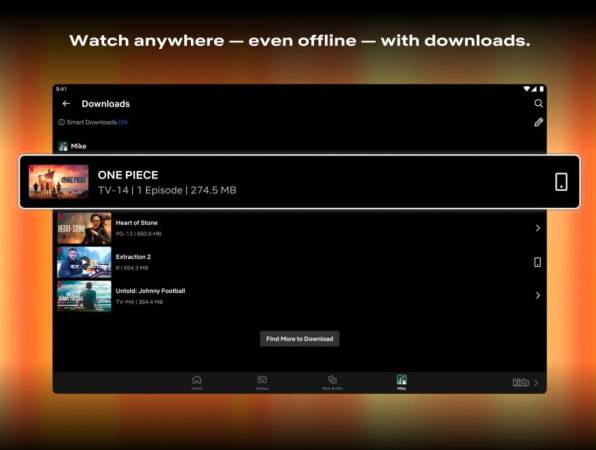Select the ONE PIECE title text
The width and height of the screenshot is (596, 450).
click(x=128, y=175)
